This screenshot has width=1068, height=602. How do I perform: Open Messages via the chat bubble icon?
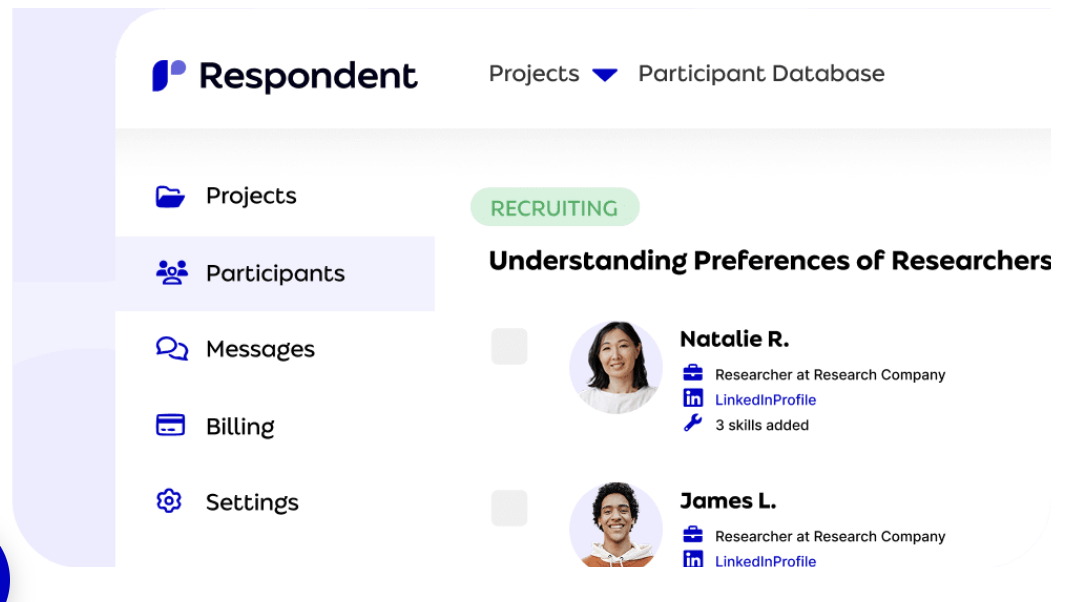click(x=170, y=348)
